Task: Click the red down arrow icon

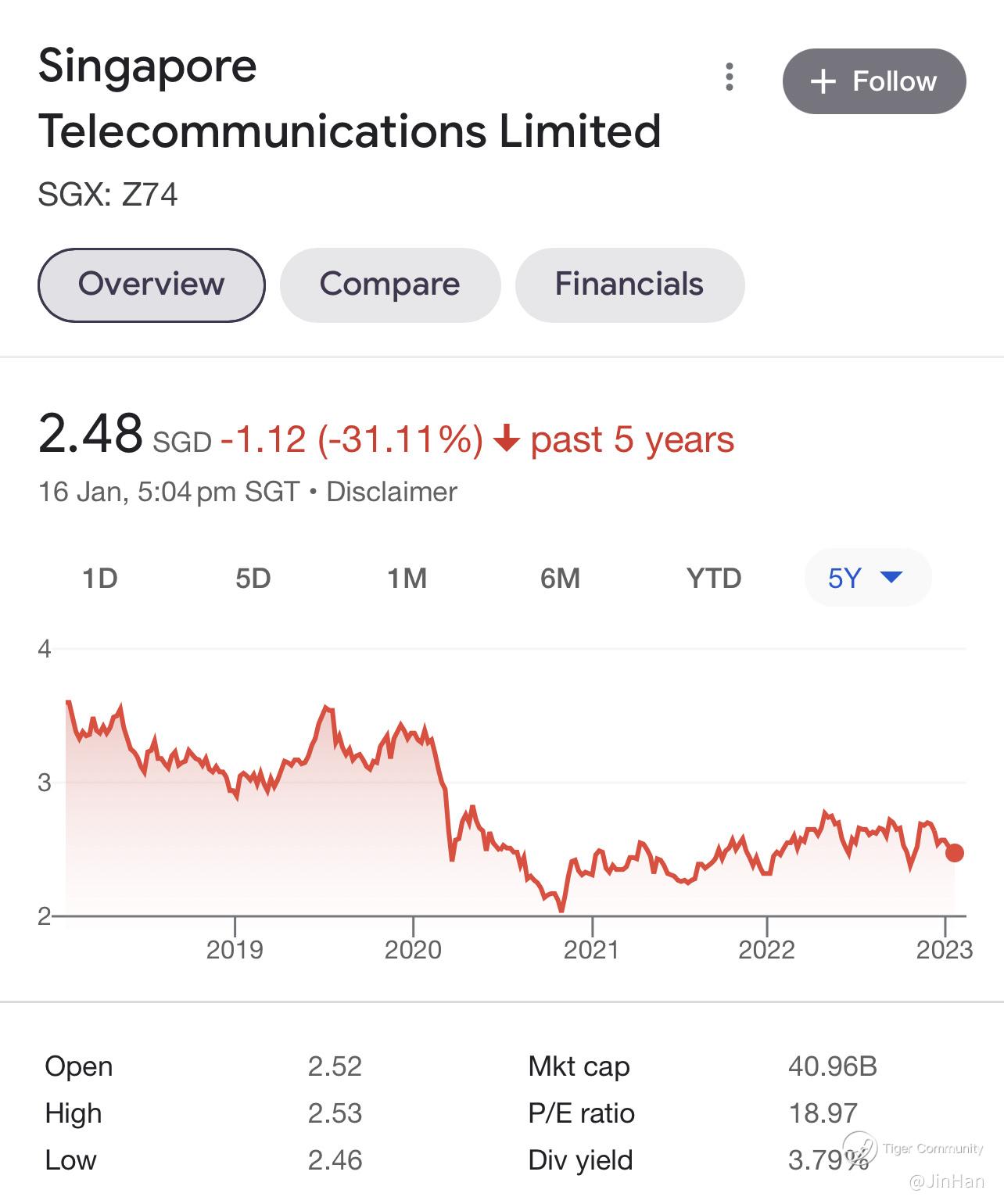Action: [507, 439]
